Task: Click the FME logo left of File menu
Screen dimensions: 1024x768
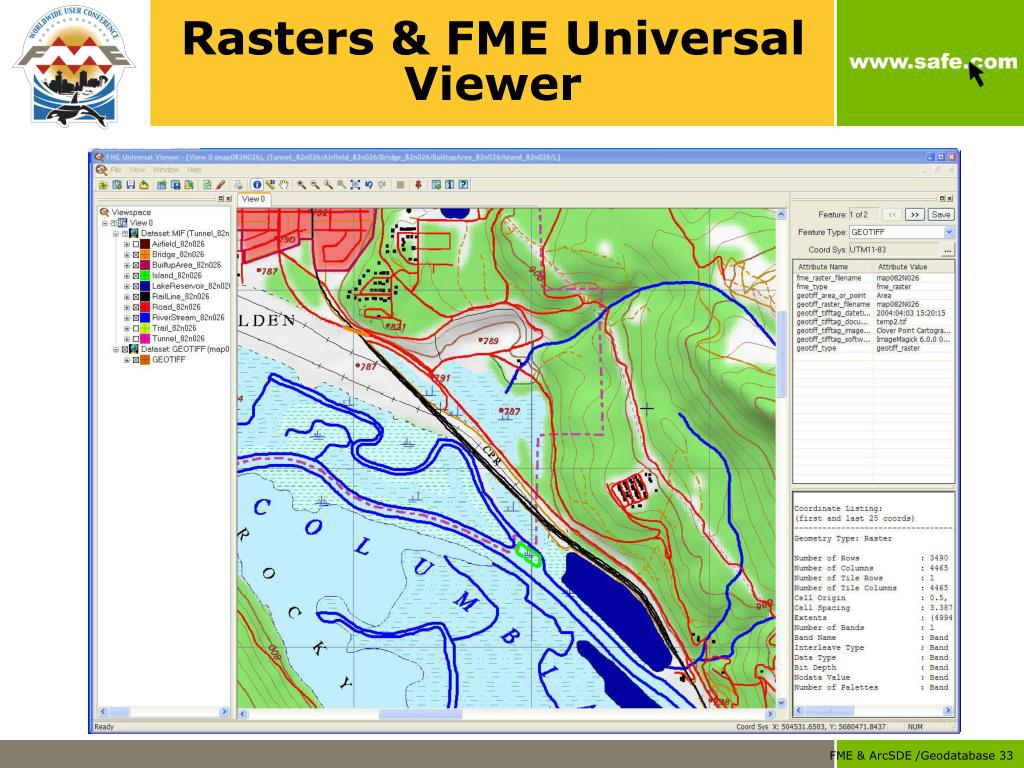Action: 101,170
